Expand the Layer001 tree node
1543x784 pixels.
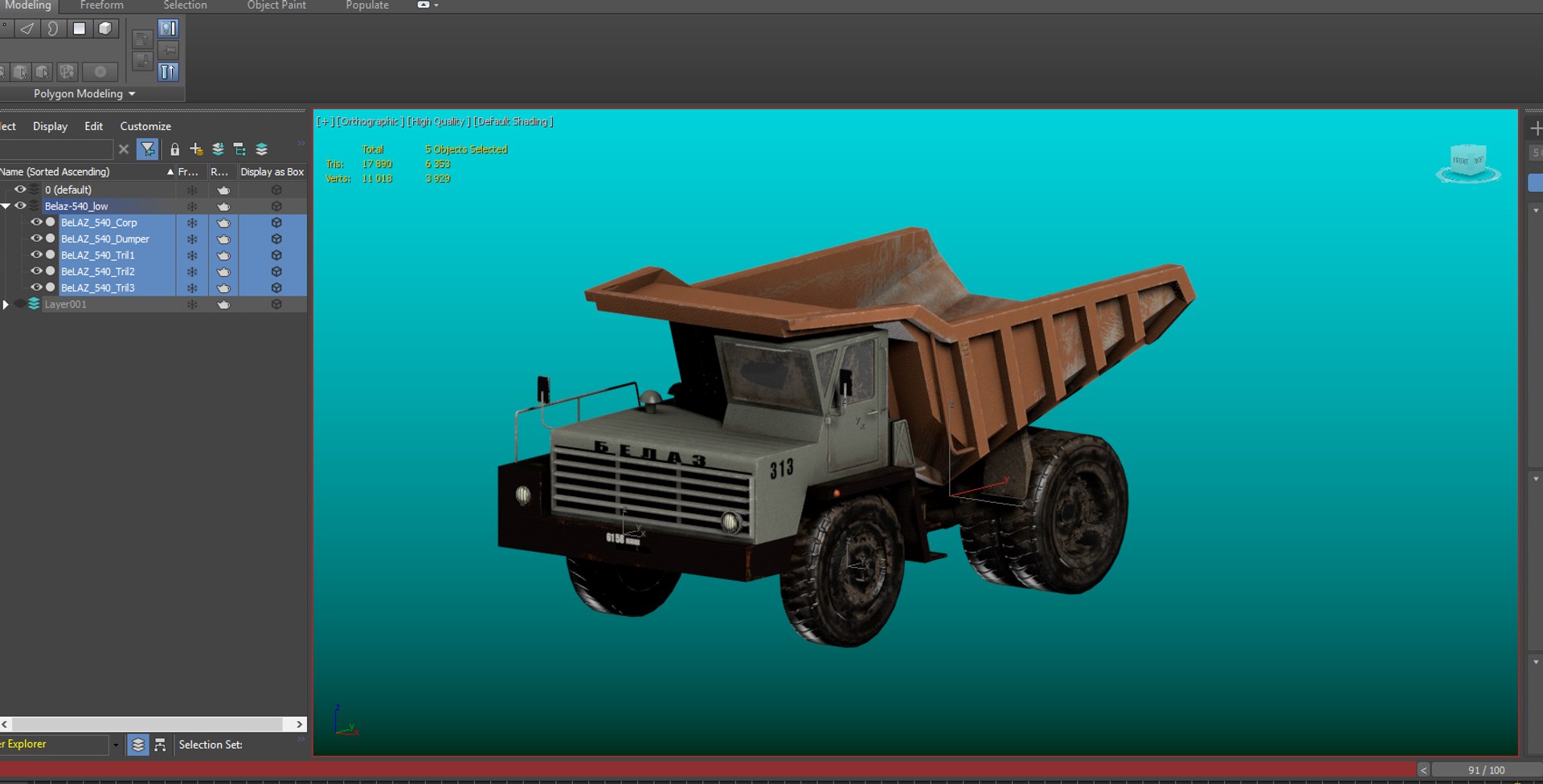tap(6, 304)
